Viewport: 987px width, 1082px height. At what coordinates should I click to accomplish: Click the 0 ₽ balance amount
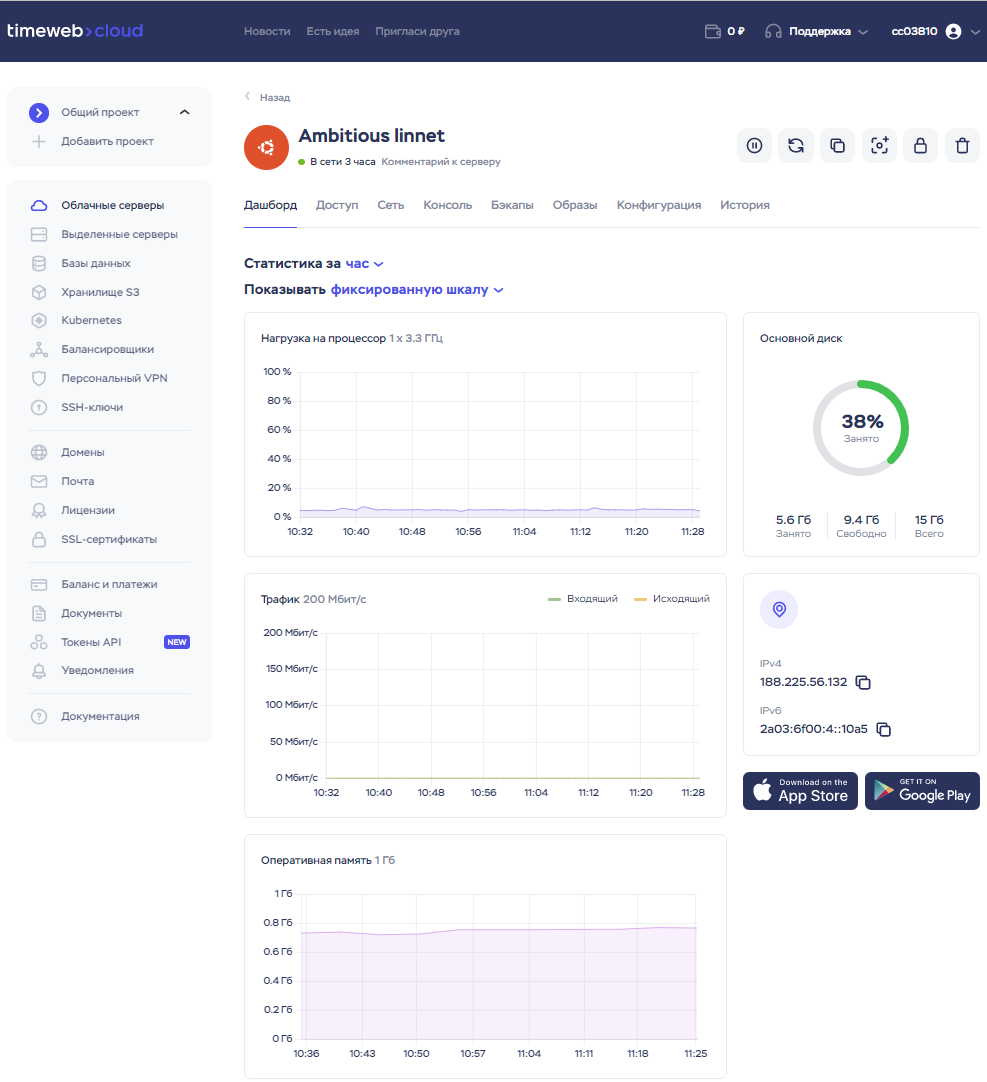(736, 32)
